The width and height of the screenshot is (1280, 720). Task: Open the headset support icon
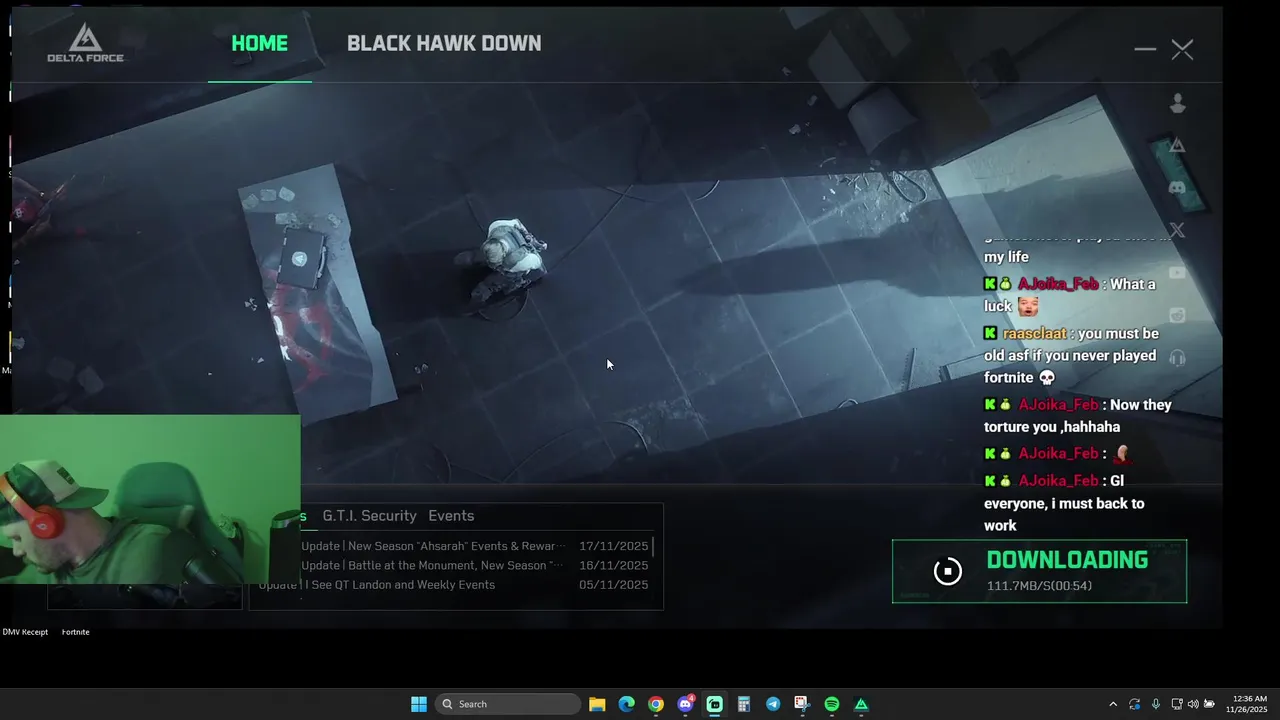(x=1178, y=358)
